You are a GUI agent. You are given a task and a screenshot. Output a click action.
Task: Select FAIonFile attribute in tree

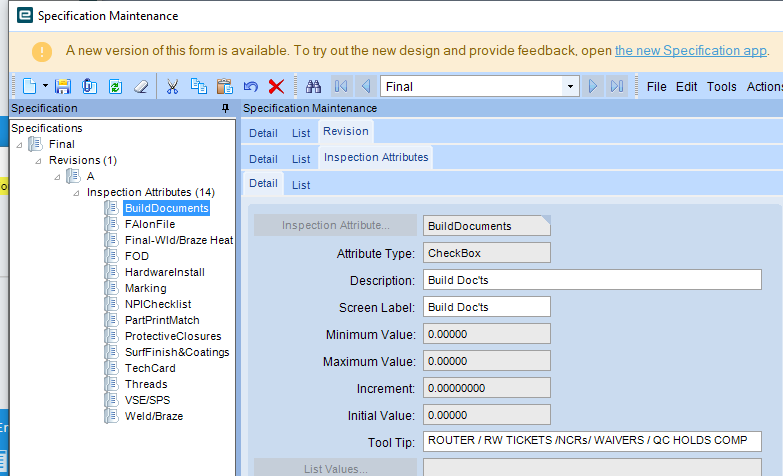tap(150, 224)
